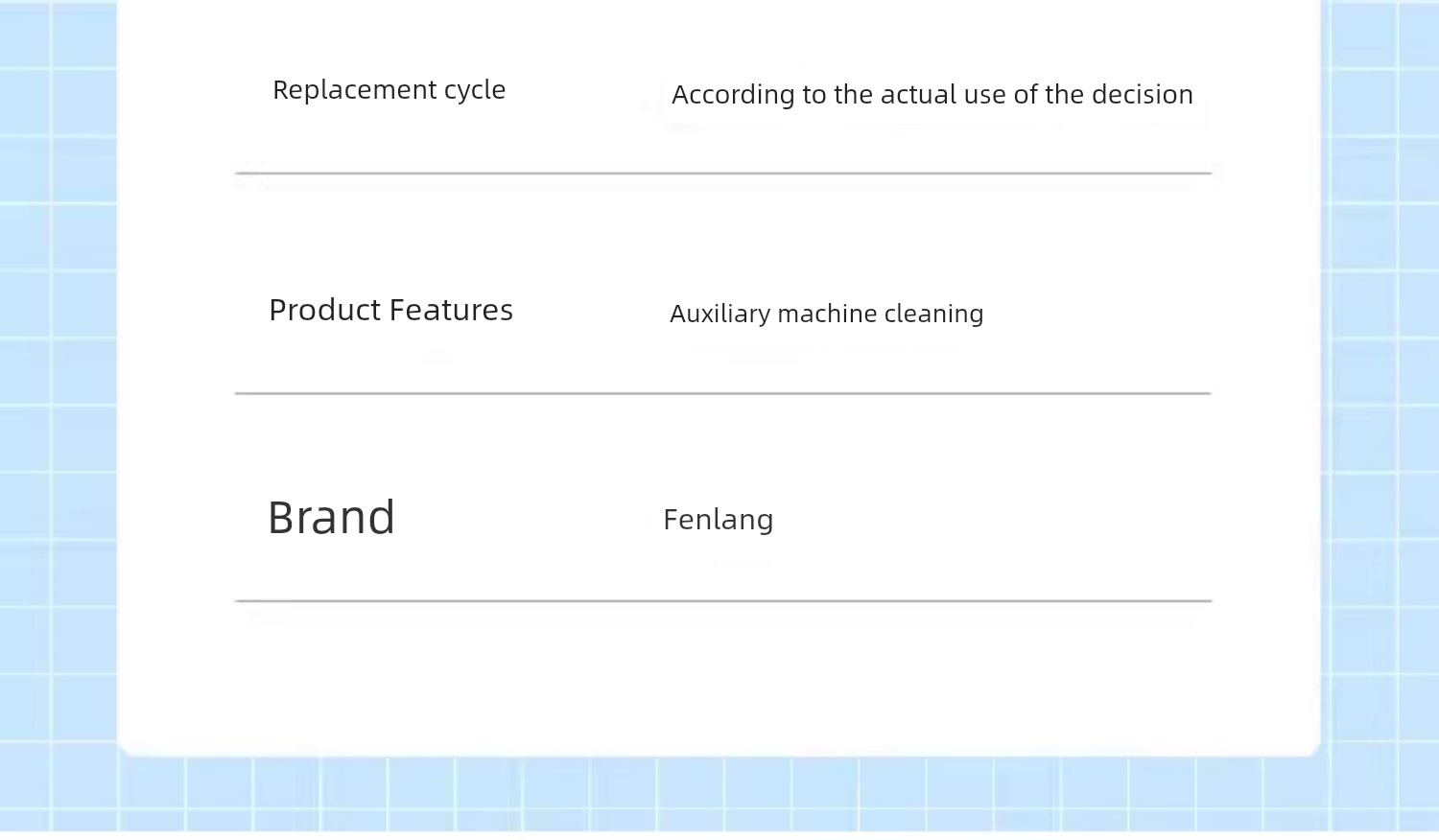Click the divider line beneath the Brand row
The height and width of the screenshot is (840, 1439).
coord(723,601)
